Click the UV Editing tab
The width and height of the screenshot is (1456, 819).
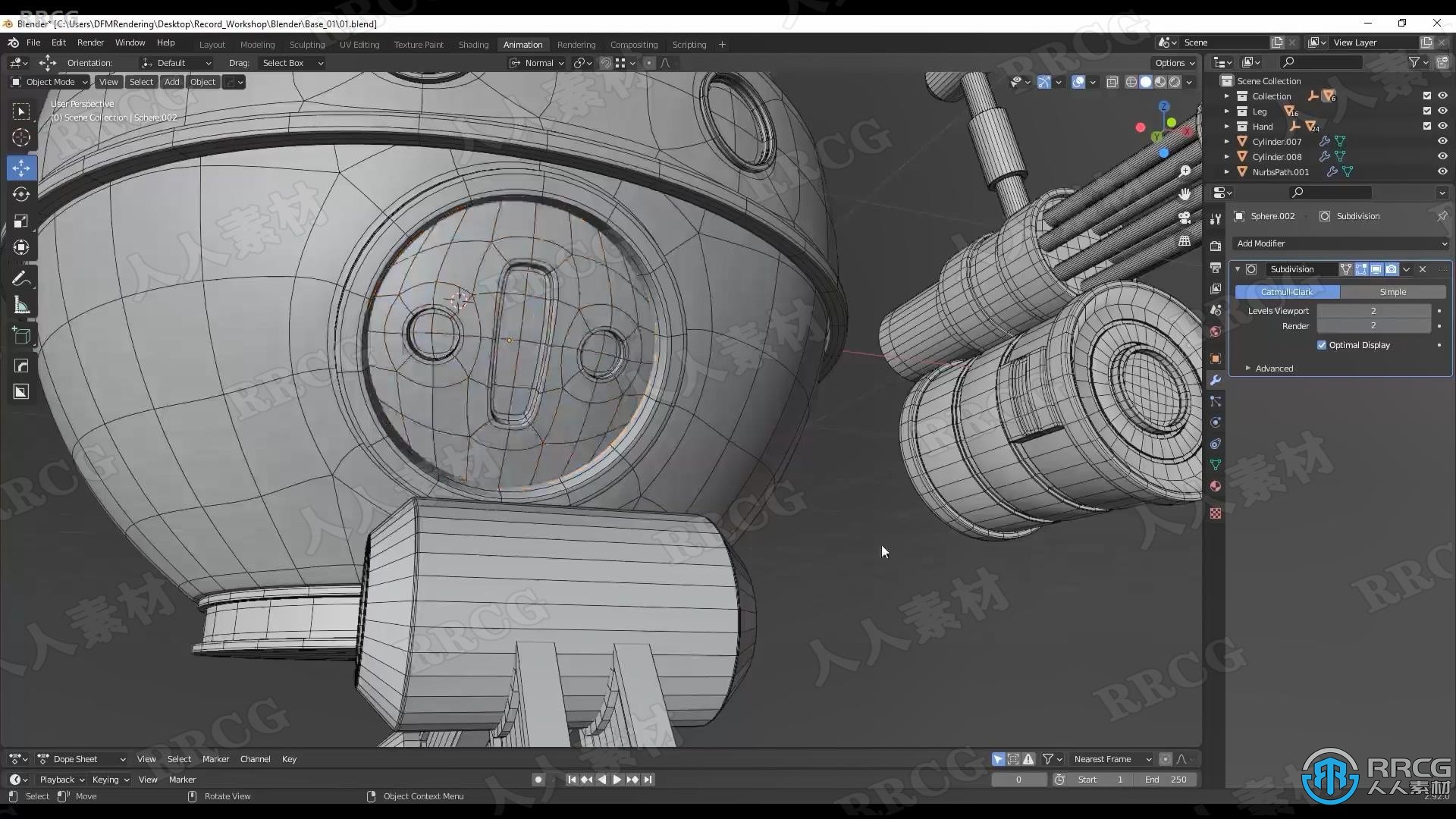[359, 44]
